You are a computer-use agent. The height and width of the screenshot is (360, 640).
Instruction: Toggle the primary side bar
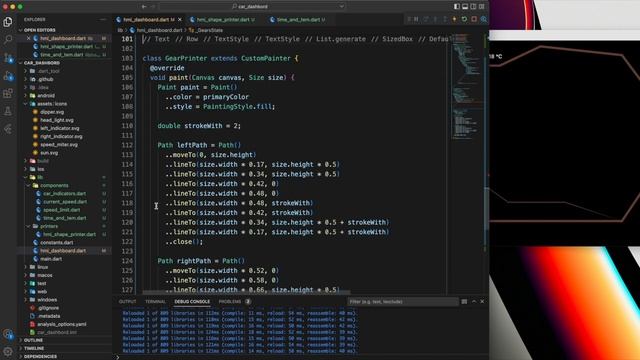457,7
